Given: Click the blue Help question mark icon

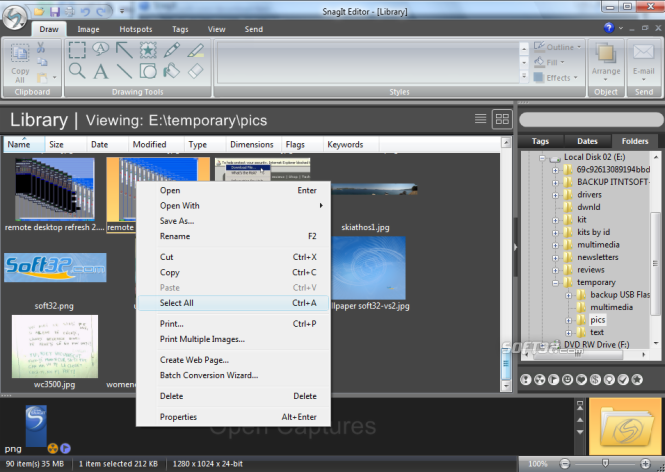Looking at the screenshot, I should (609, 28).
